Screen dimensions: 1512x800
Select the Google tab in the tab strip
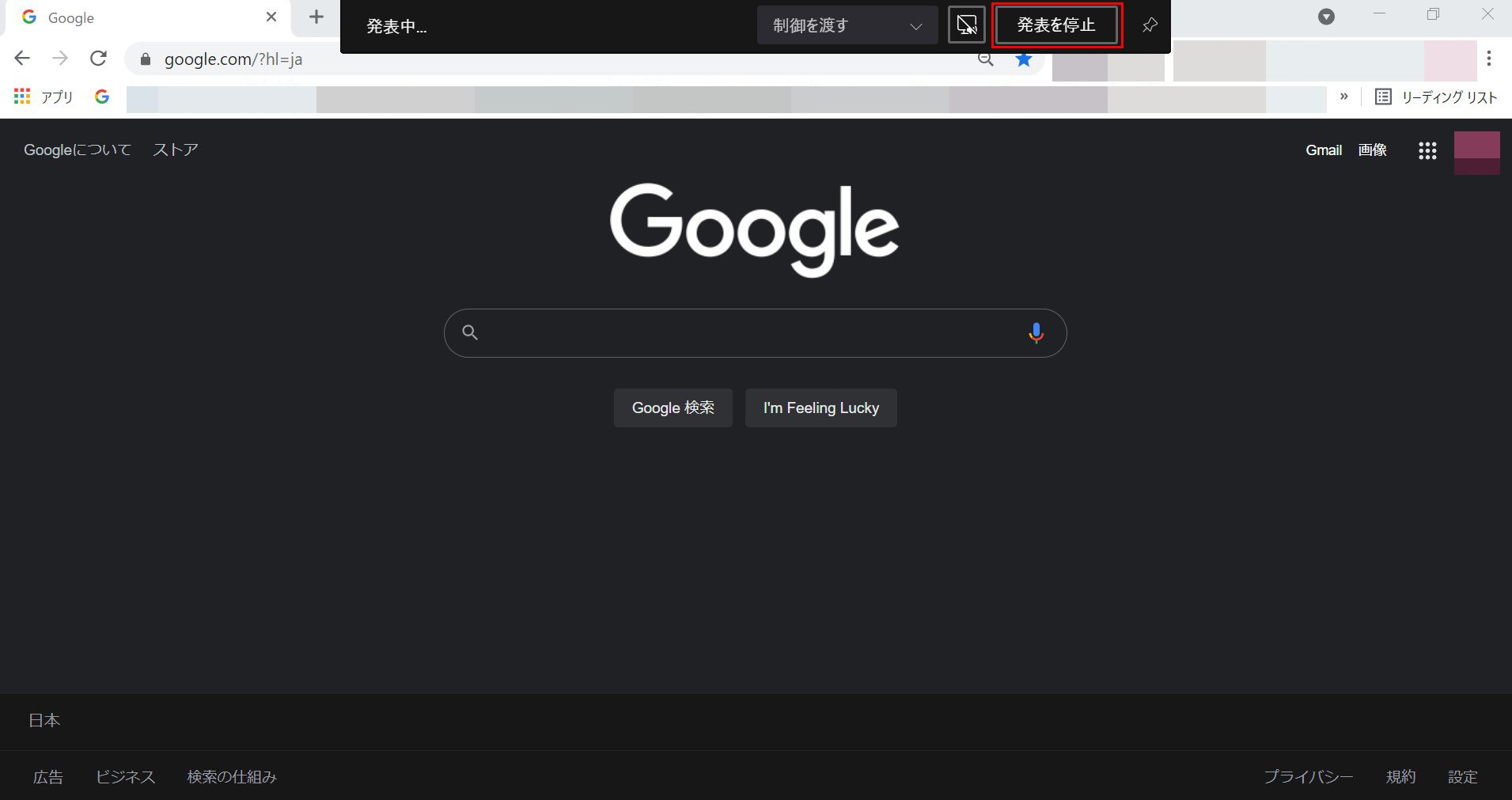[x=149, y=17]
